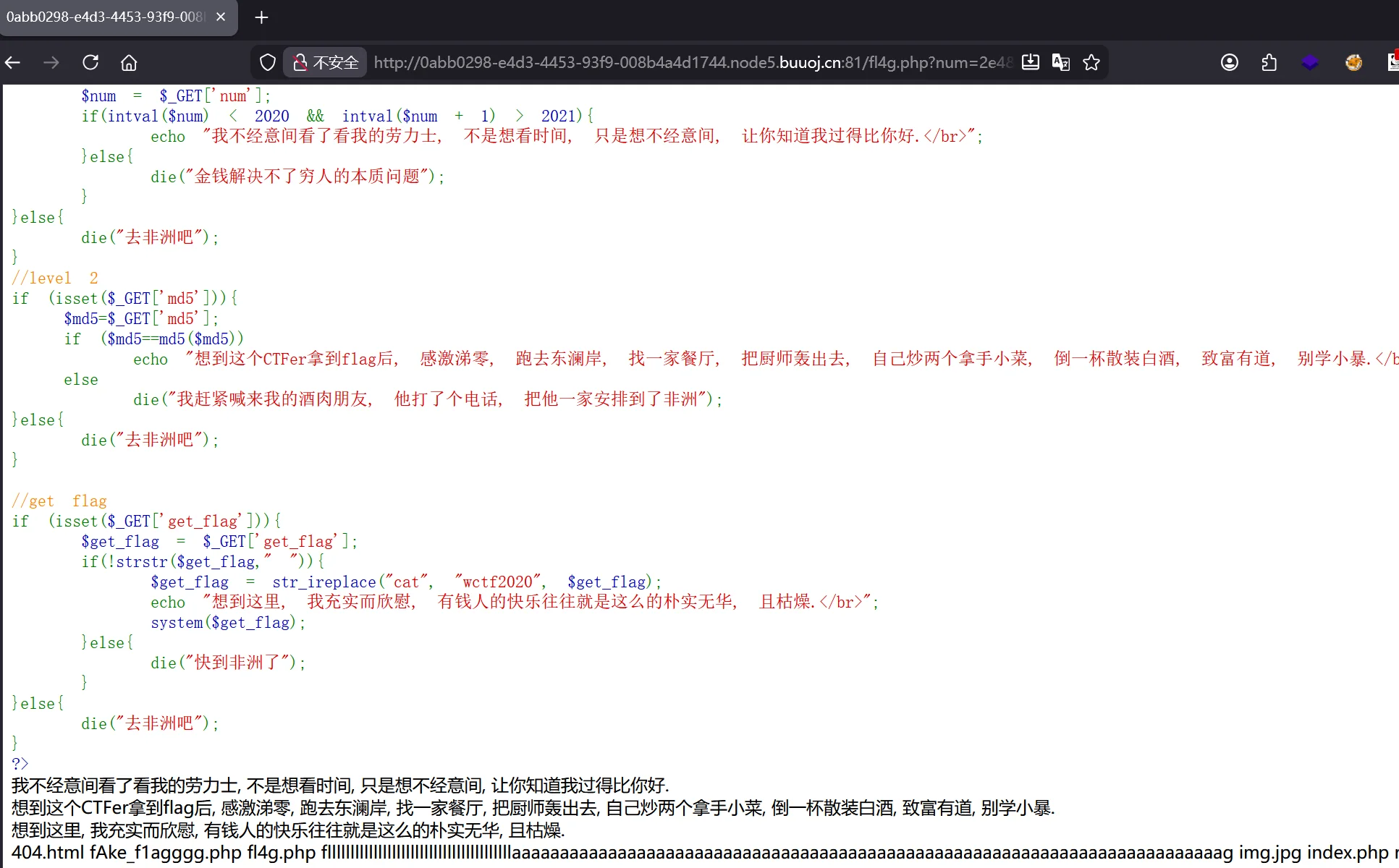
Task: Go to the browser home page
Action: coord(129,63)
